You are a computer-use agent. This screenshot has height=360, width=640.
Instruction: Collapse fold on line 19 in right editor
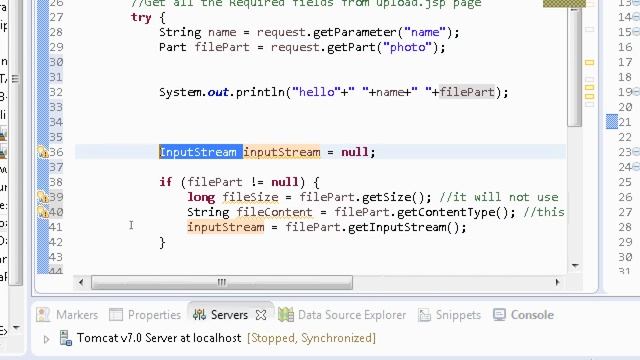tap(636, 92)
